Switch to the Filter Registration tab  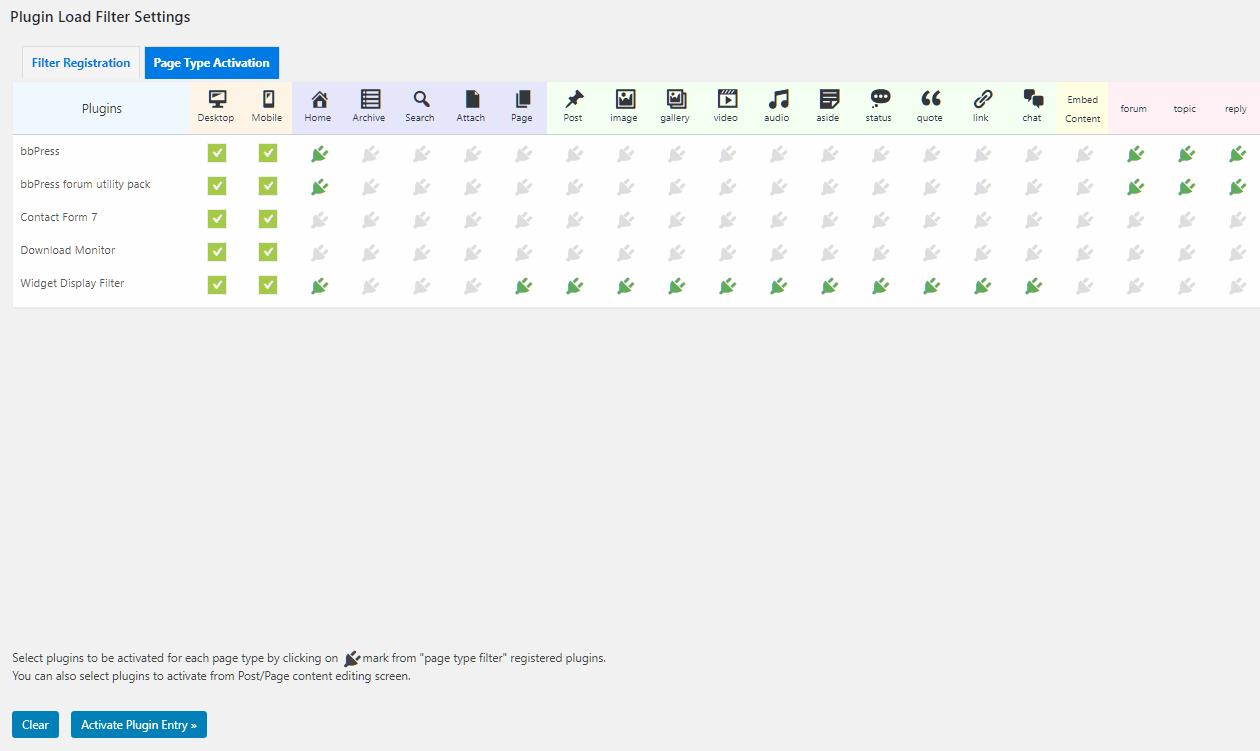click(80, 62)
